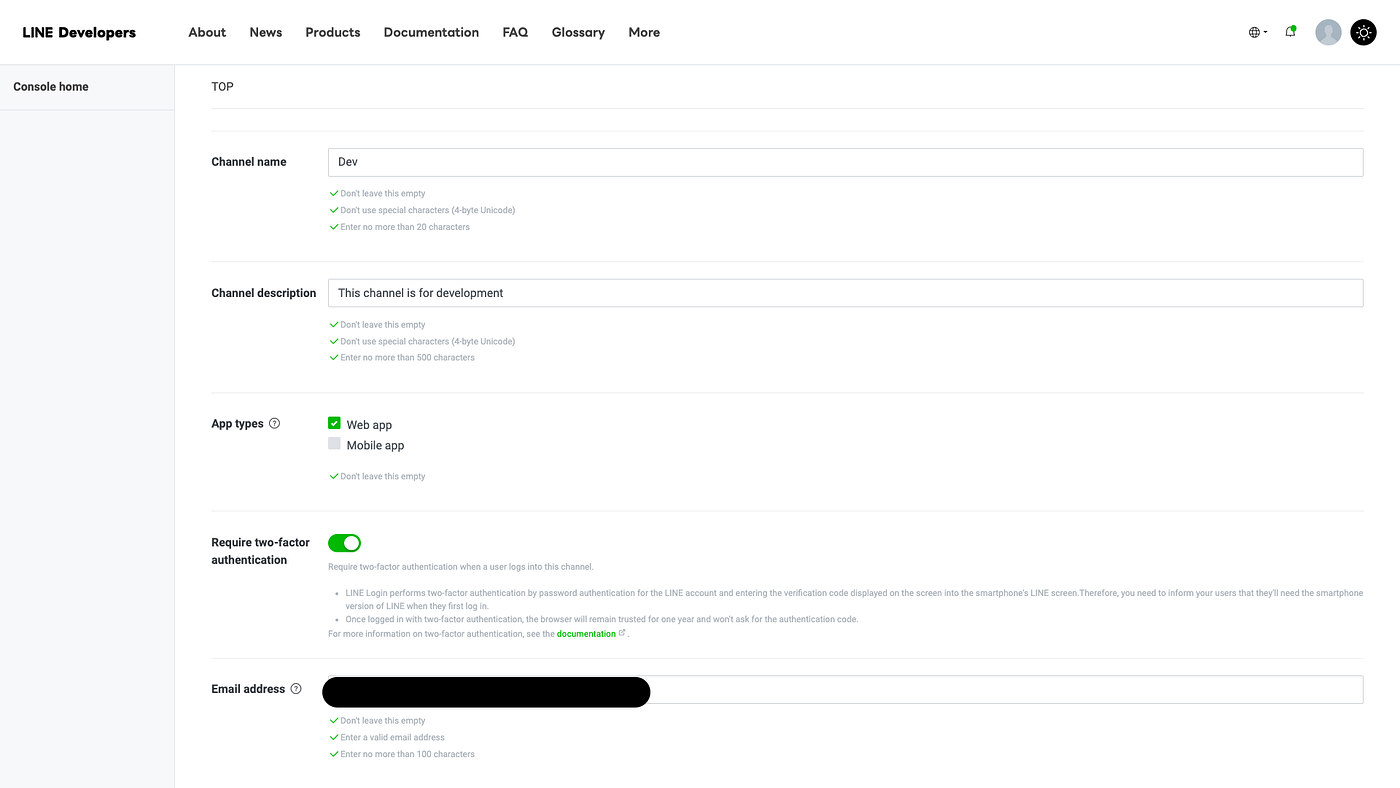Open the user profile avatar

point(1328,32)
